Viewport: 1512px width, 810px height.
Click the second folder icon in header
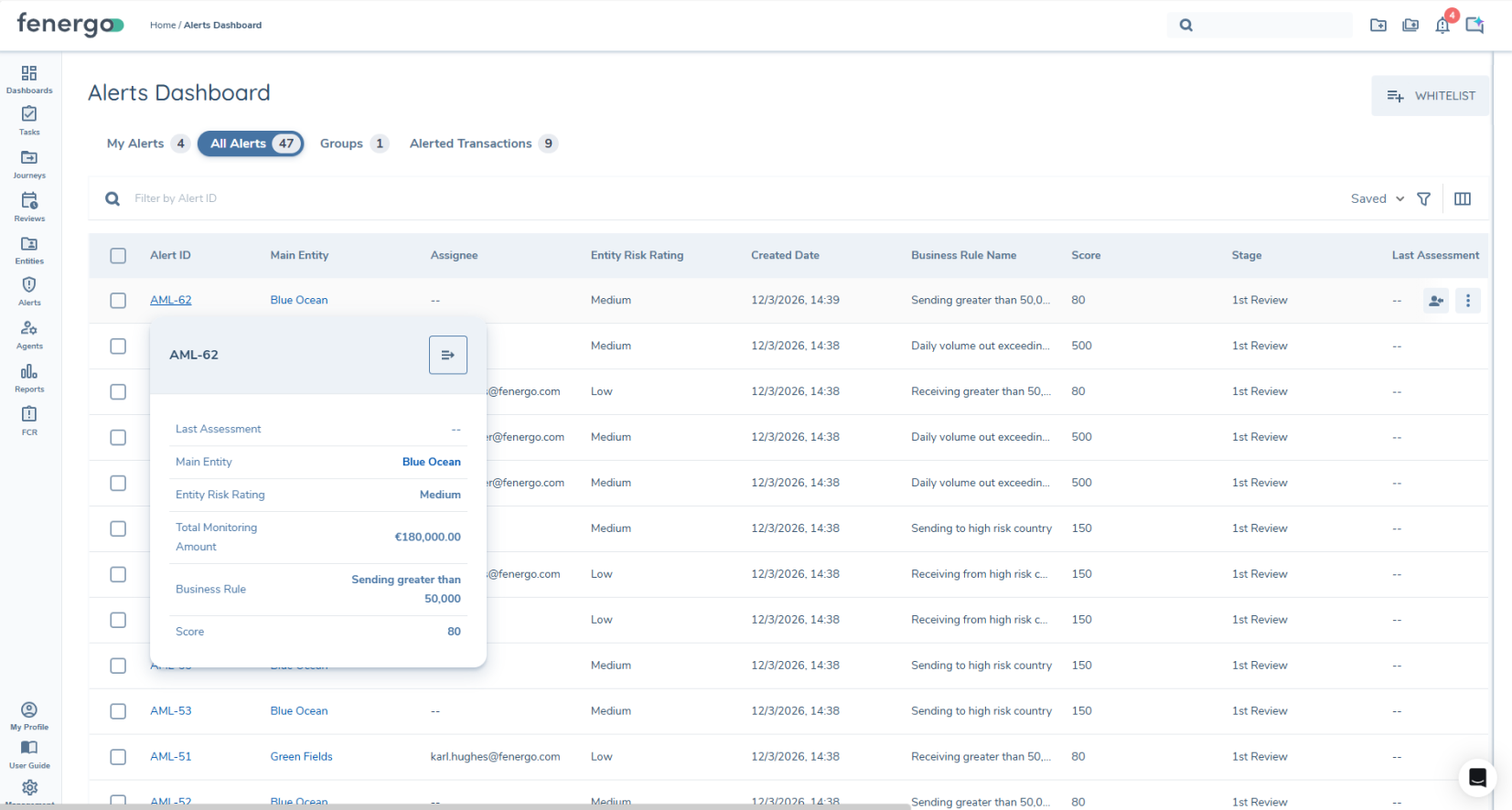(x=1410, y=25)
